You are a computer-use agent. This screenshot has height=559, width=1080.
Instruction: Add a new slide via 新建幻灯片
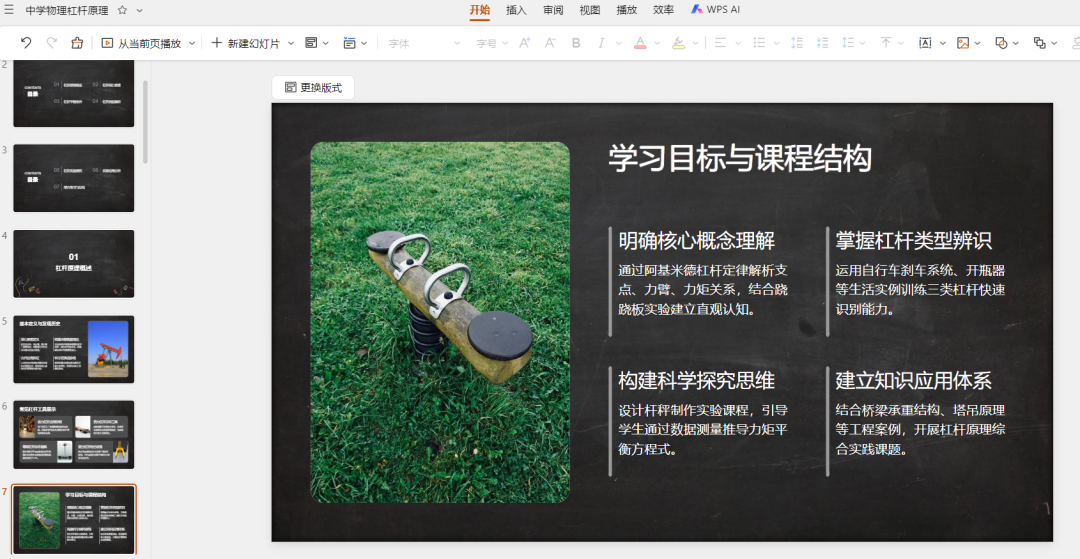tap(245, 43)
